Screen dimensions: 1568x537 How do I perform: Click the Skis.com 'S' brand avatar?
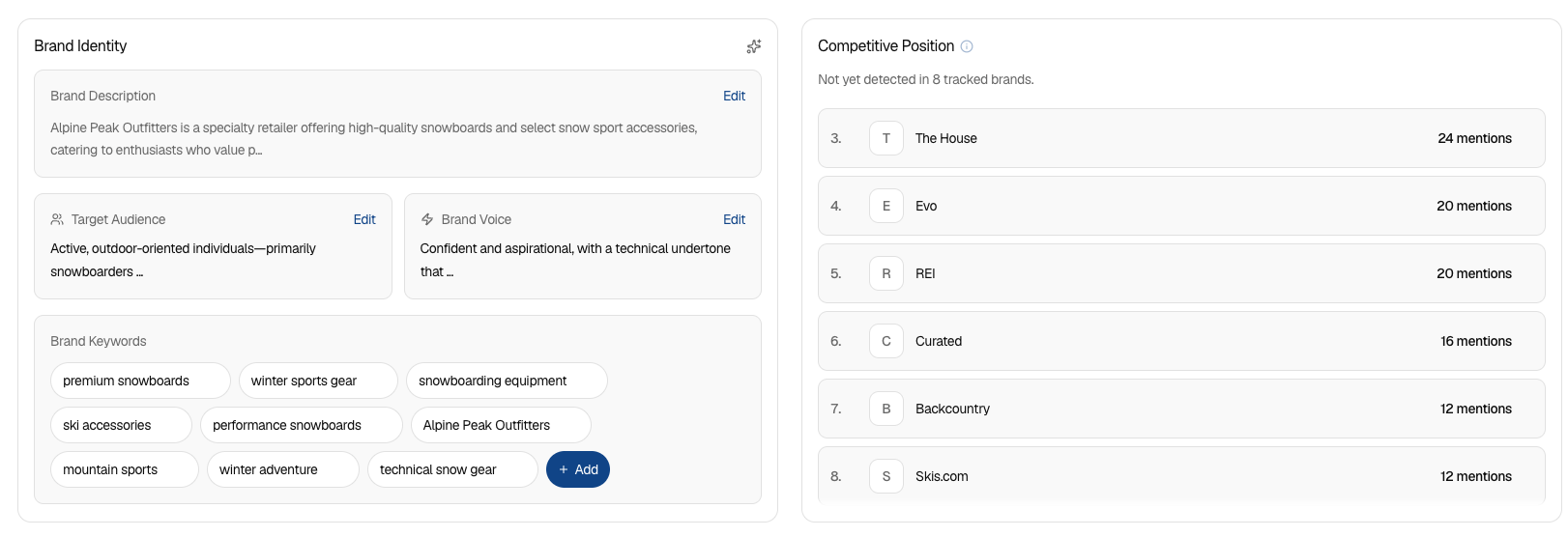886,476
